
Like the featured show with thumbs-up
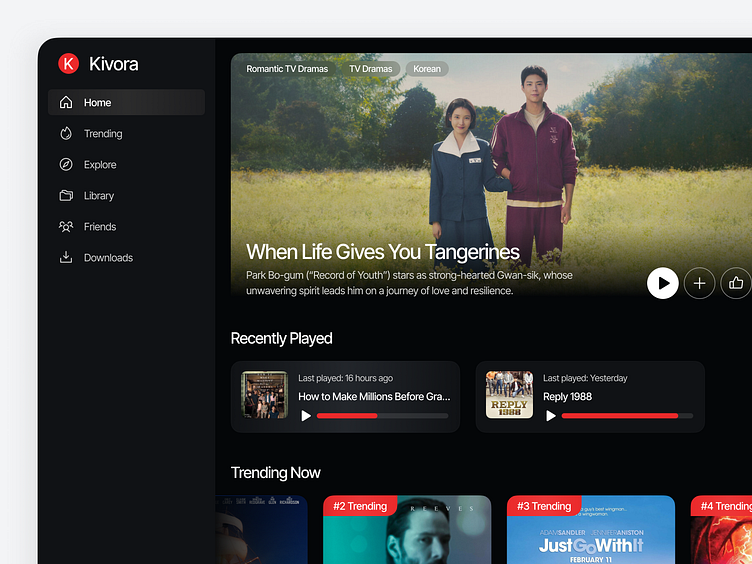(736, 283)
